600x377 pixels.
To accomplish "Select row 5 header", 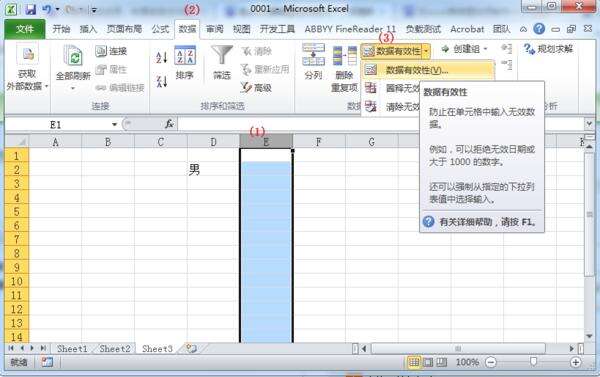I will pyautogui.click(x=16, y=212).
